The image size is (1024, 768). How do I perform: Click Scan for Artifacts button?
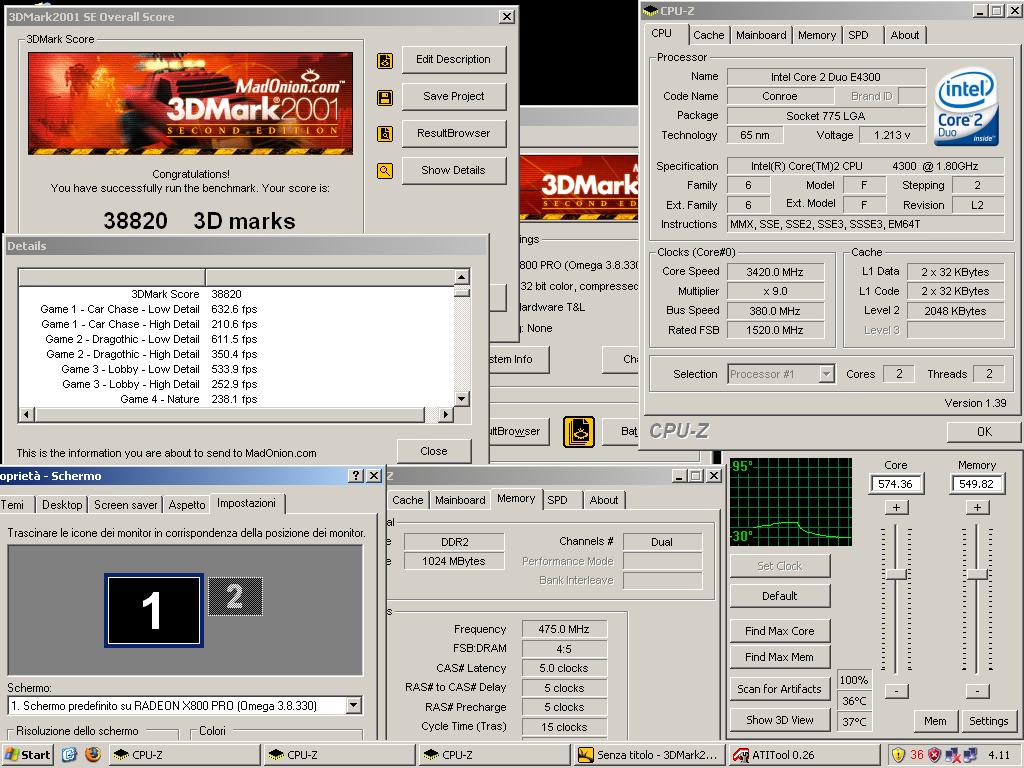[x=780, y=689]
